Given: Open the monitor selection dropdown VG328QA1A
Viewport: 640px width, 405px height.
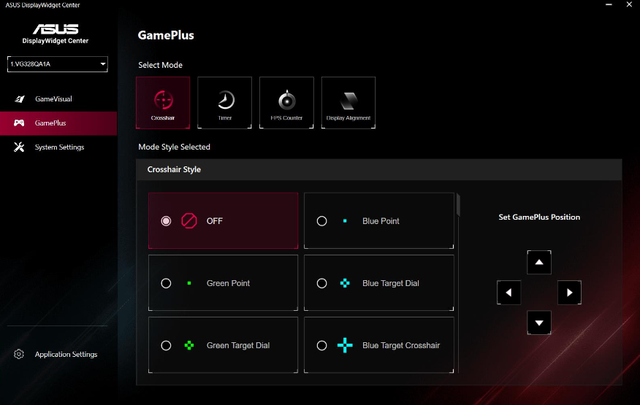Looking at the screenshot, I should coord(57,65).
